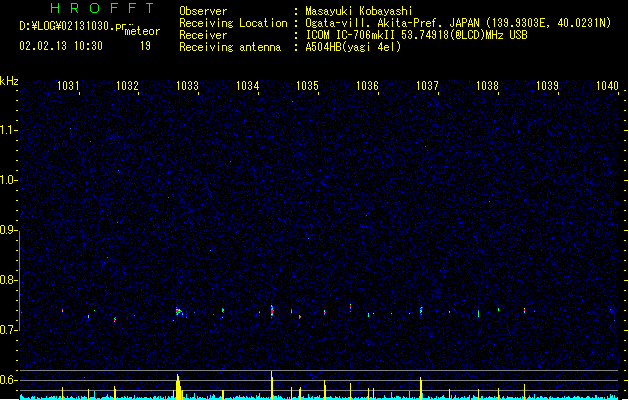Click the 0.8 frequency axis label
The image size is (629, 400).
pos(8,280)
